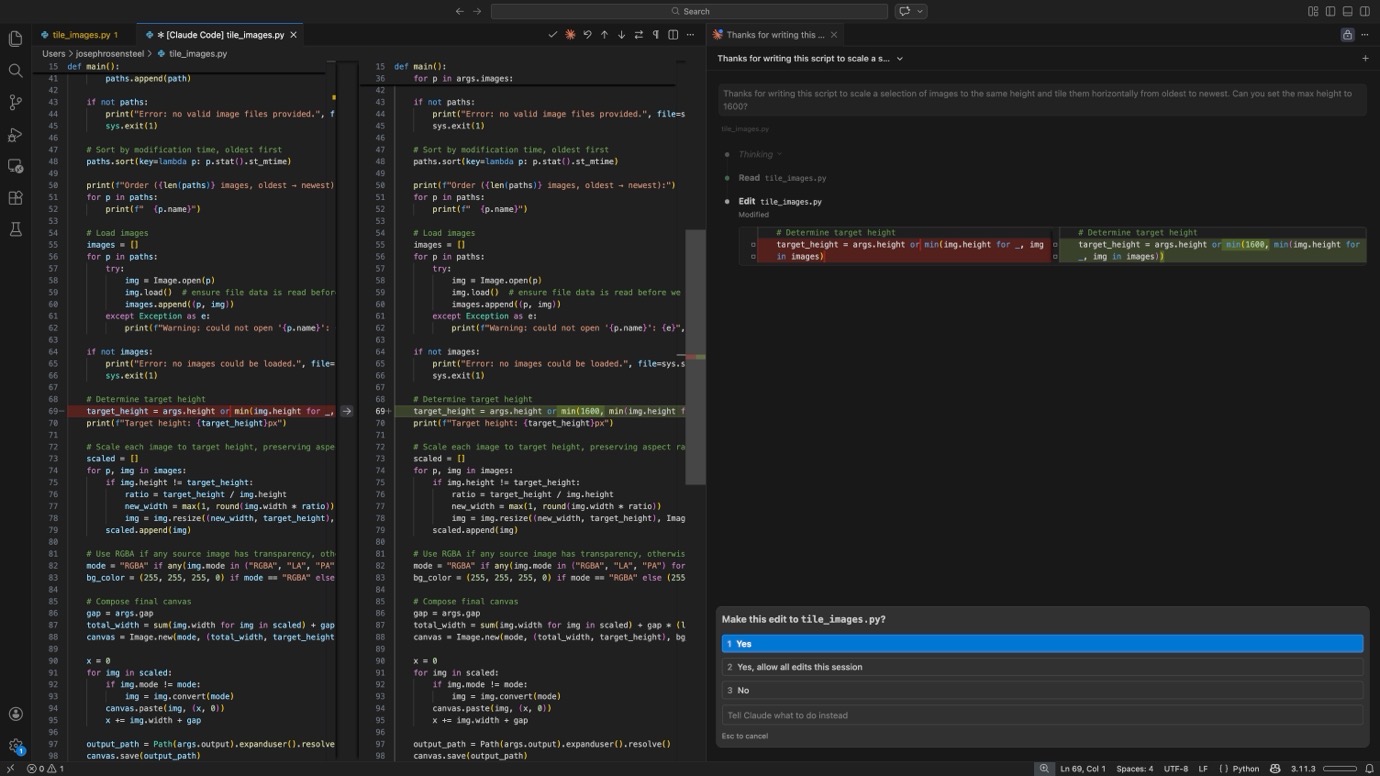Viewport: 1380px width, 776px height.
Task: Open Remote Explorer in activity bar
Action: click(x=15, y=166)
